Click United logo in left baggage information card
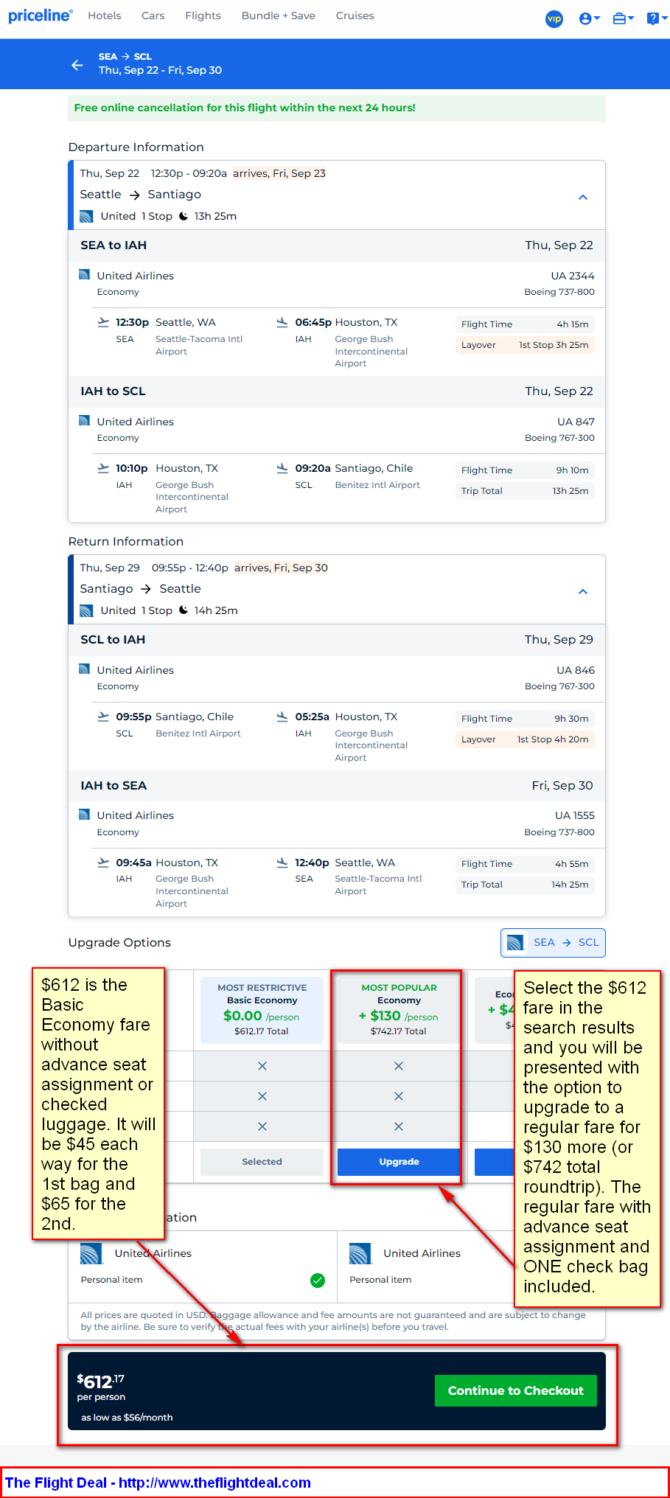670x1498 pixels. 92,1254
